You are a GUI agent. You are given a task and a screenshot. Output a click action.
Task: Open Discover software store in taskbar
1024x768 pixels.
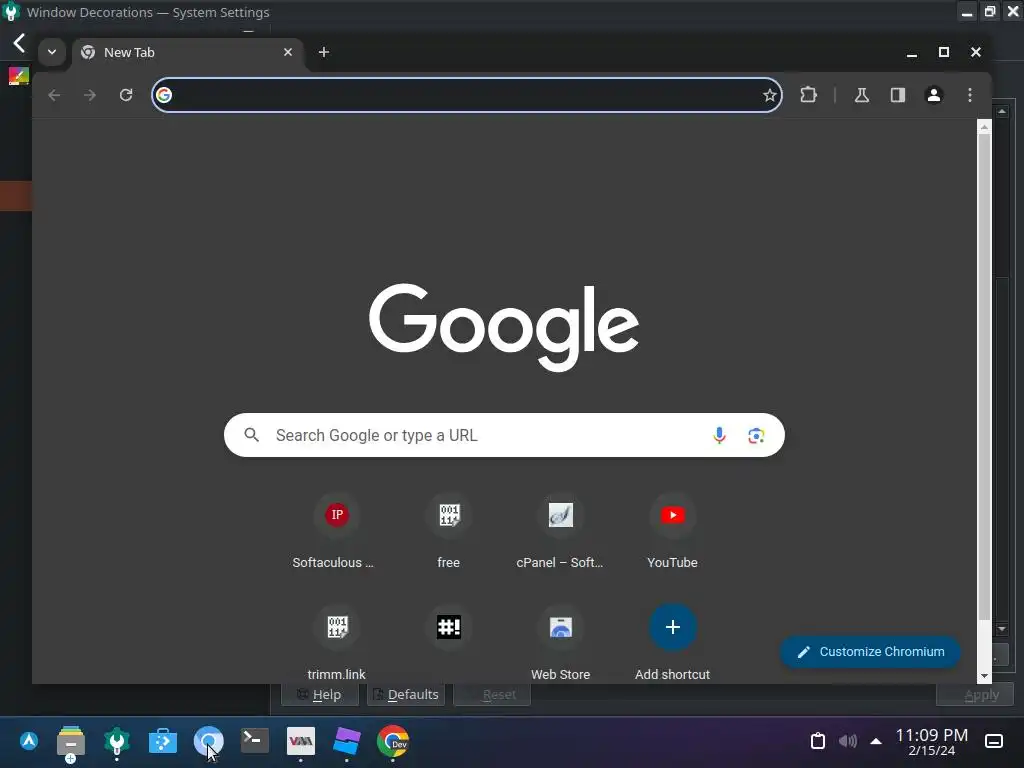163,742
